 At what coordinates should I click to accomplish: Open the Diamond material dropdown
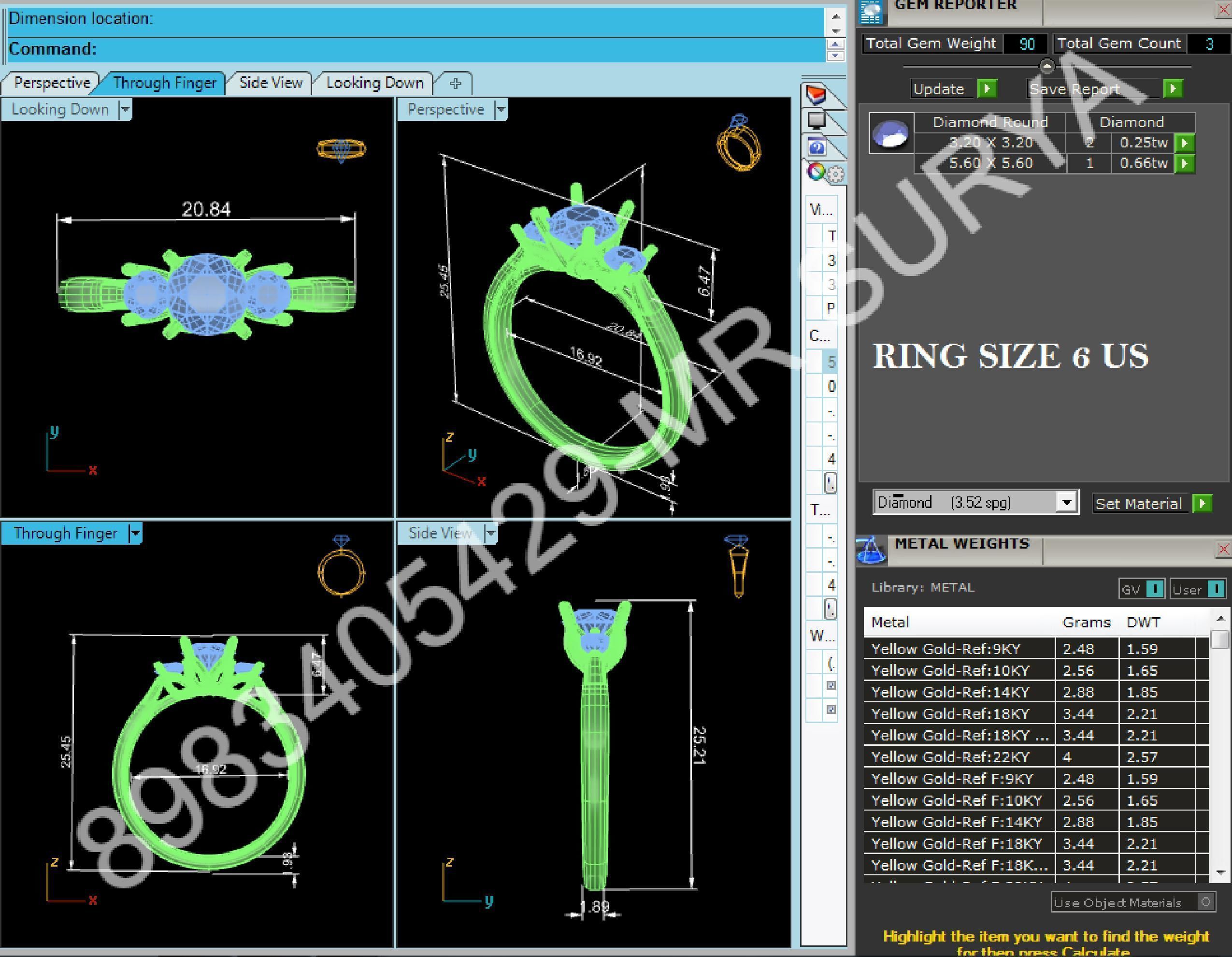(1067, 502)
